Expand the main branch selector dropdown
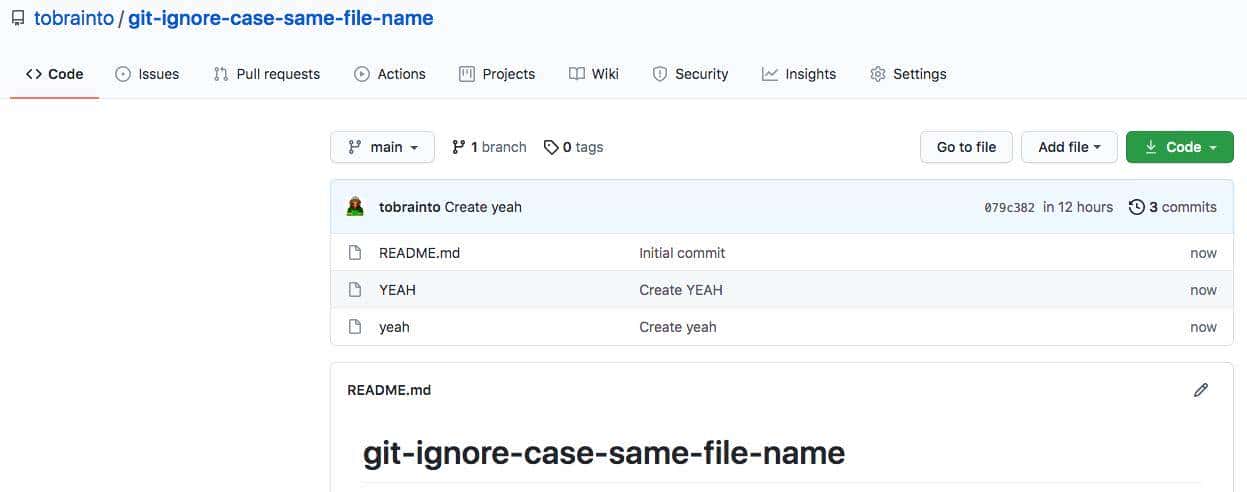The width and height of the screenshot is (1247, 492). (x=382, y=147)
